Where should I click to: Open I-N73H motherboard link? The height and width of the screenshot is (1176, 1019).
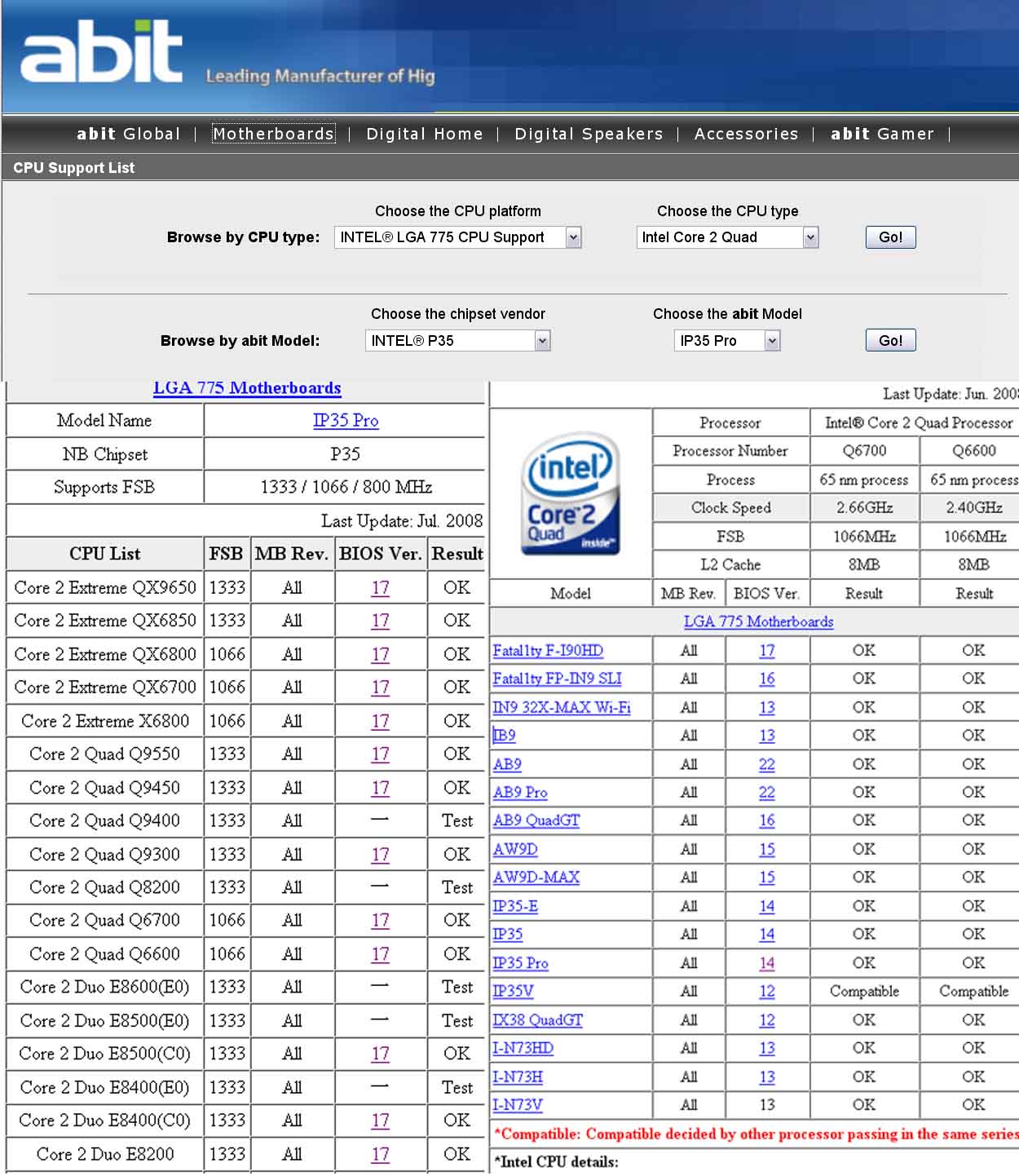tap(518, 1077)
